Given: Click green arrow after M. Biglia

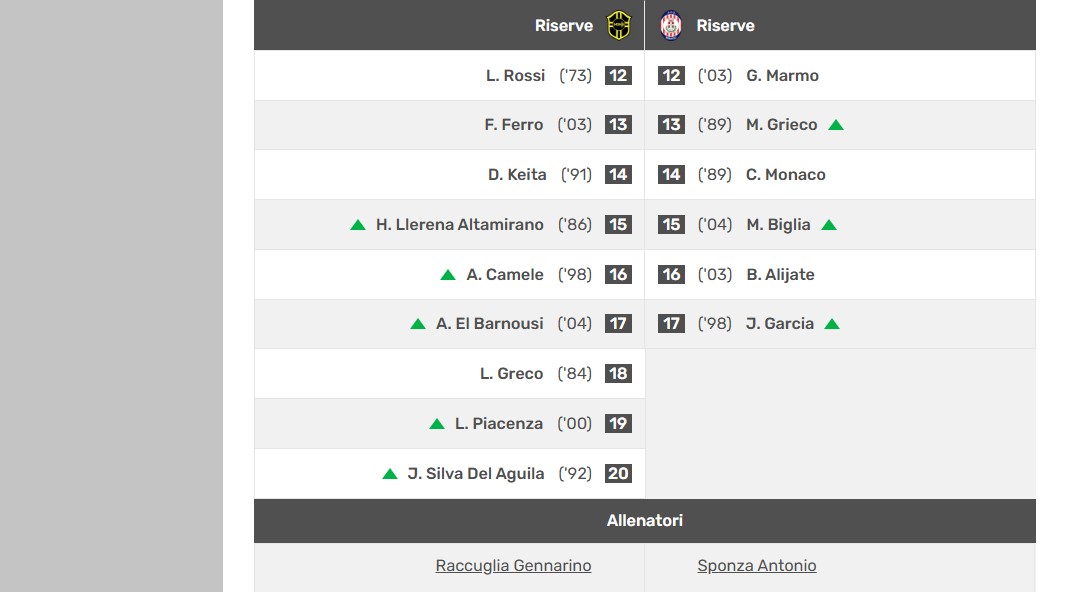Looking at the screenshot, I should coord(829,225).
